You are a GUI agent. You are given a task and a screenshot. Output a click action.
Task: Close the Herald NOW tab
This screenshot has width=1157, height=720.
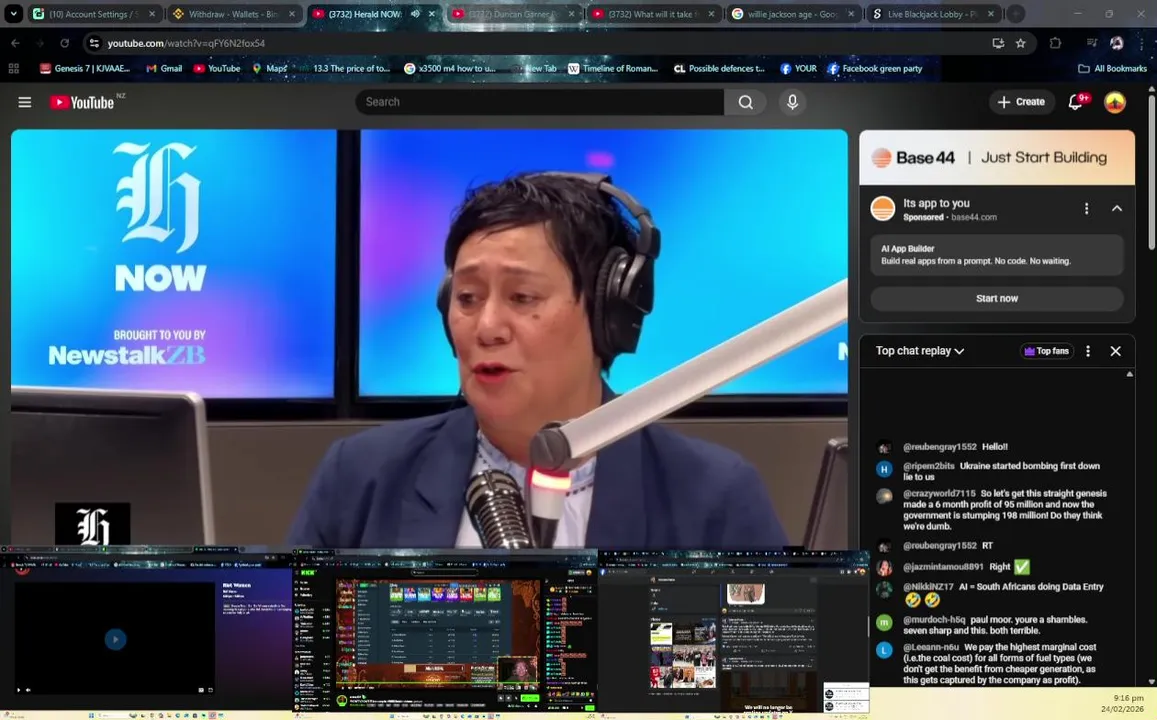click(x=432, y=14)
